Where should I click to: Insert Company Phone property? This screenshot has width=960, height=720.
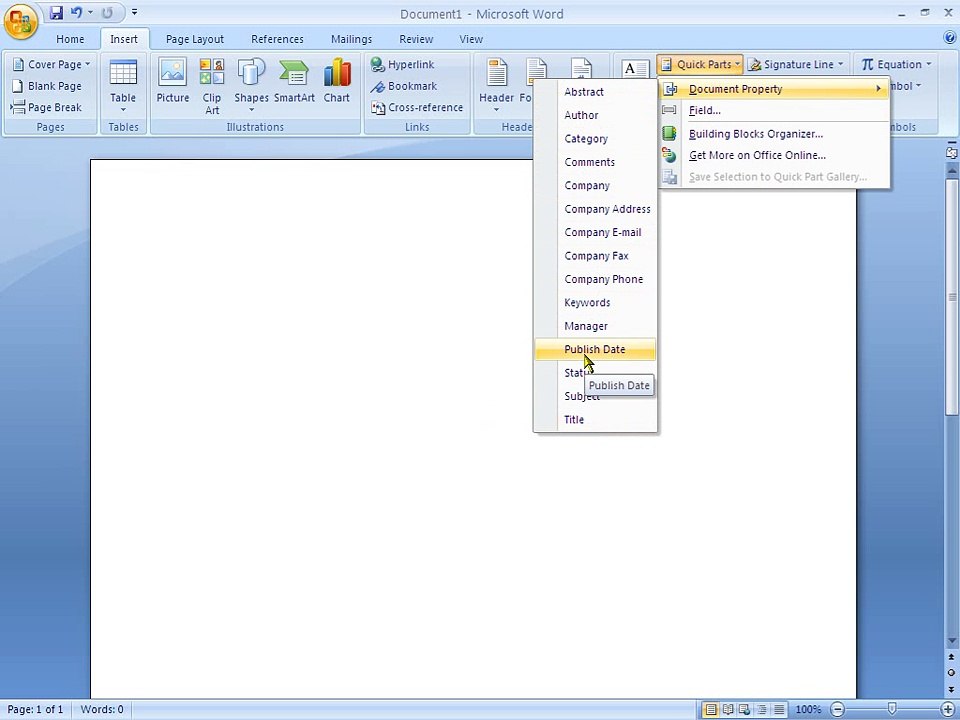point(595,279)
